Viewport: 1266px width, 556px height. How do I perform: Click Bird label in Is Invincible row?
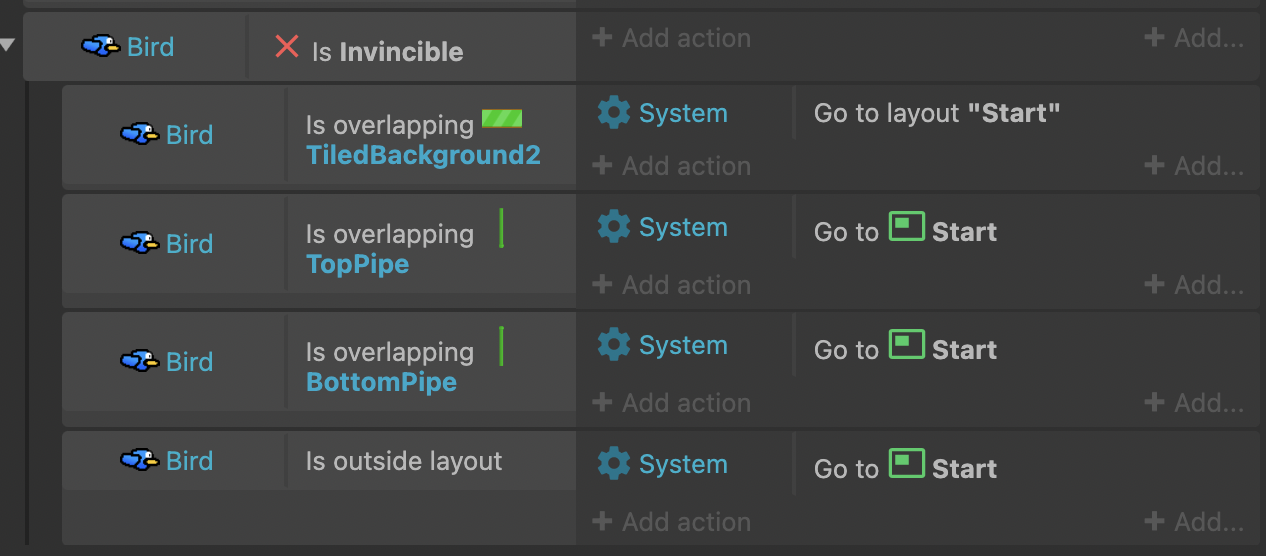[150, 47]
